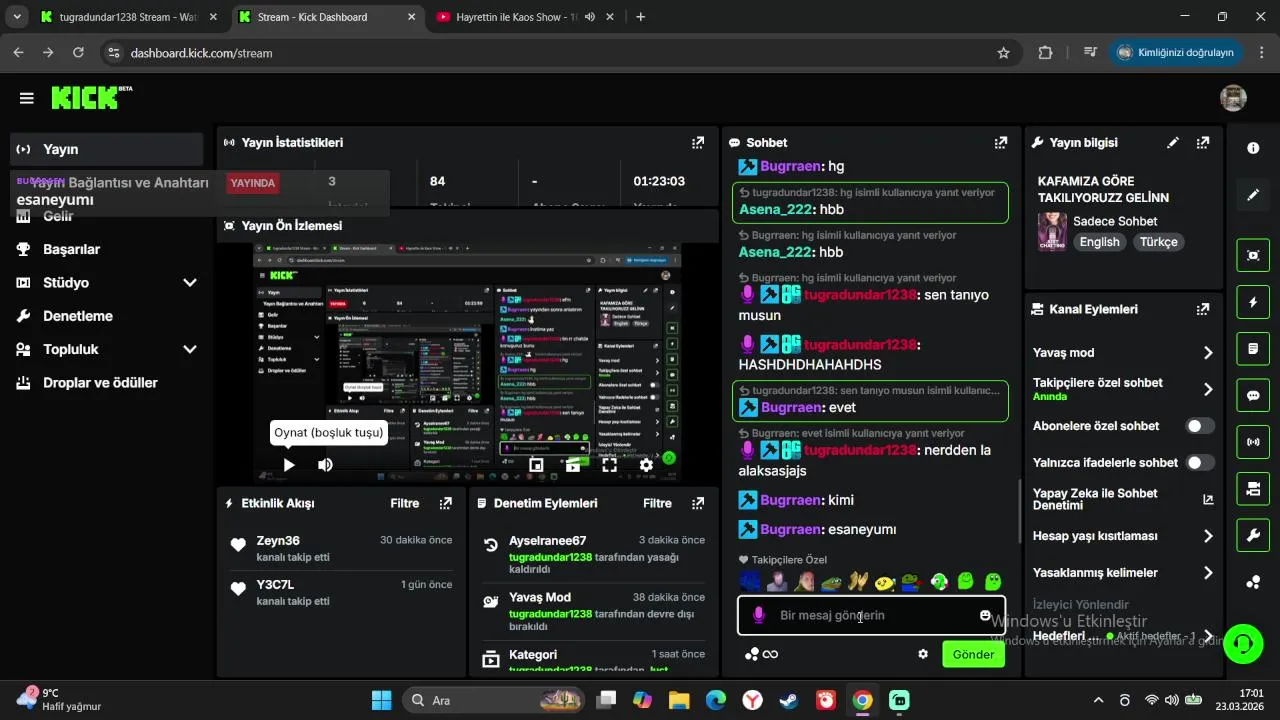Viewport: 1280px width, 720px height.
Task: Open Yasaklanmış kelimeler settings
Action: point(1123,573)
